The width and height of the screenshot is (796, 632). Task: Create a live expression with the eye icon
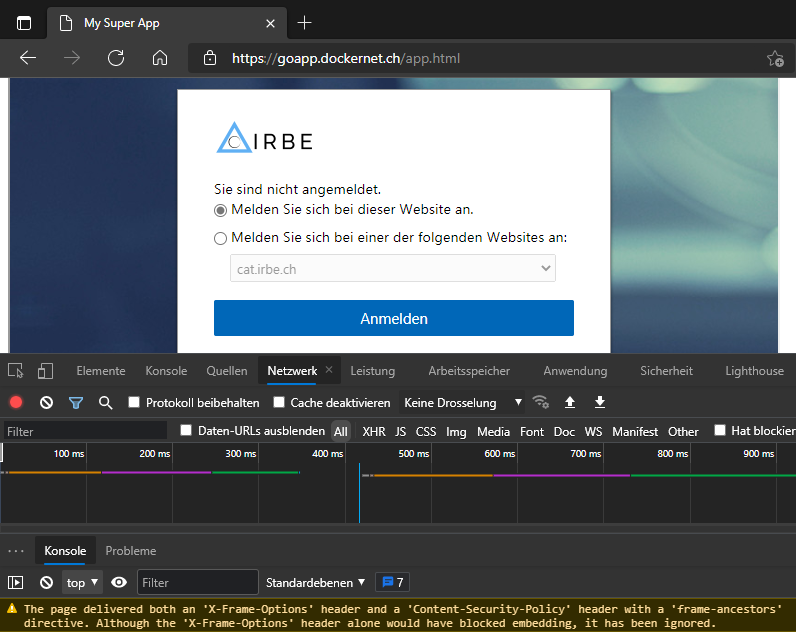coord(119,582)
